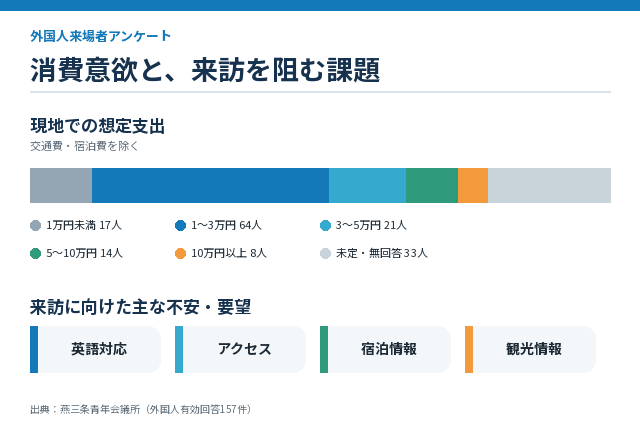Click the gray legend dot for 1万円未満
The height and width of the screenshot is (427, 640).
point(36,225)
